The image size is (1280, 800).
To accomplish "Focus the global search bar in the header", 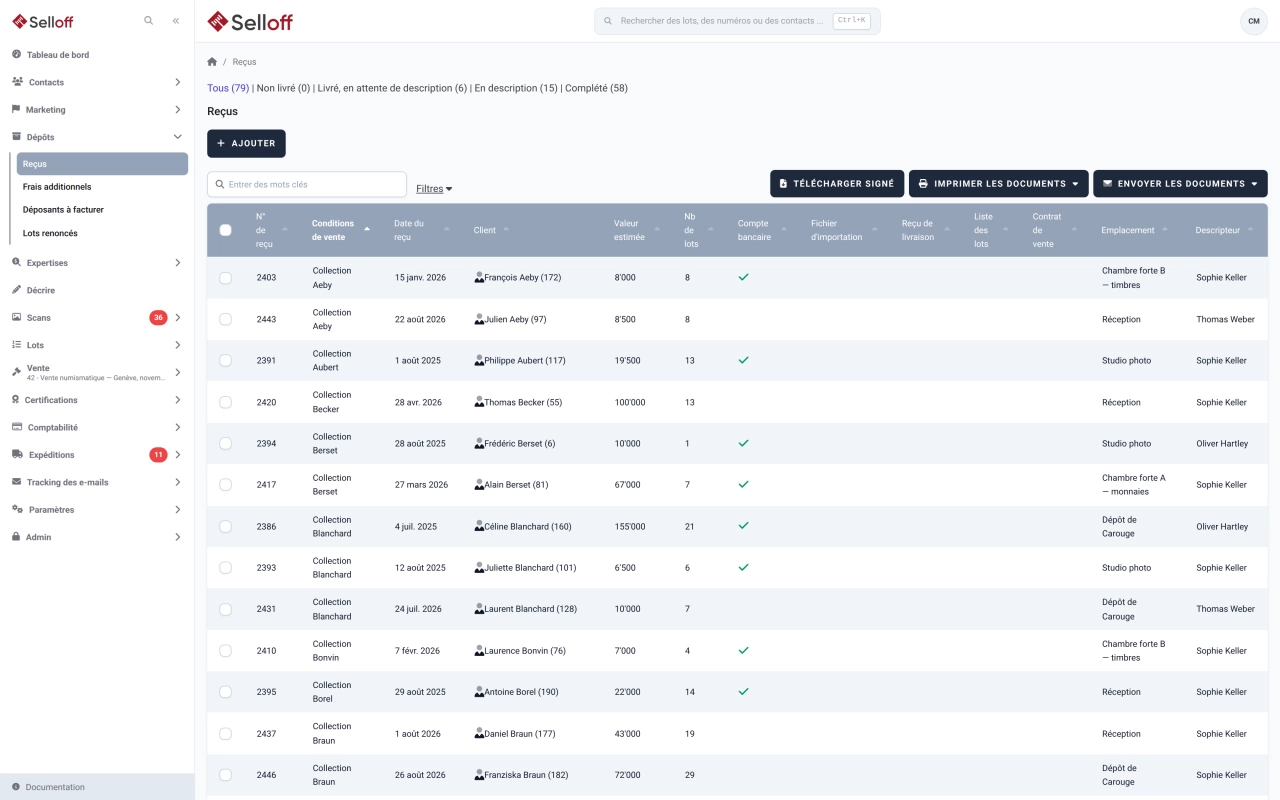I will tap(737, 21).
